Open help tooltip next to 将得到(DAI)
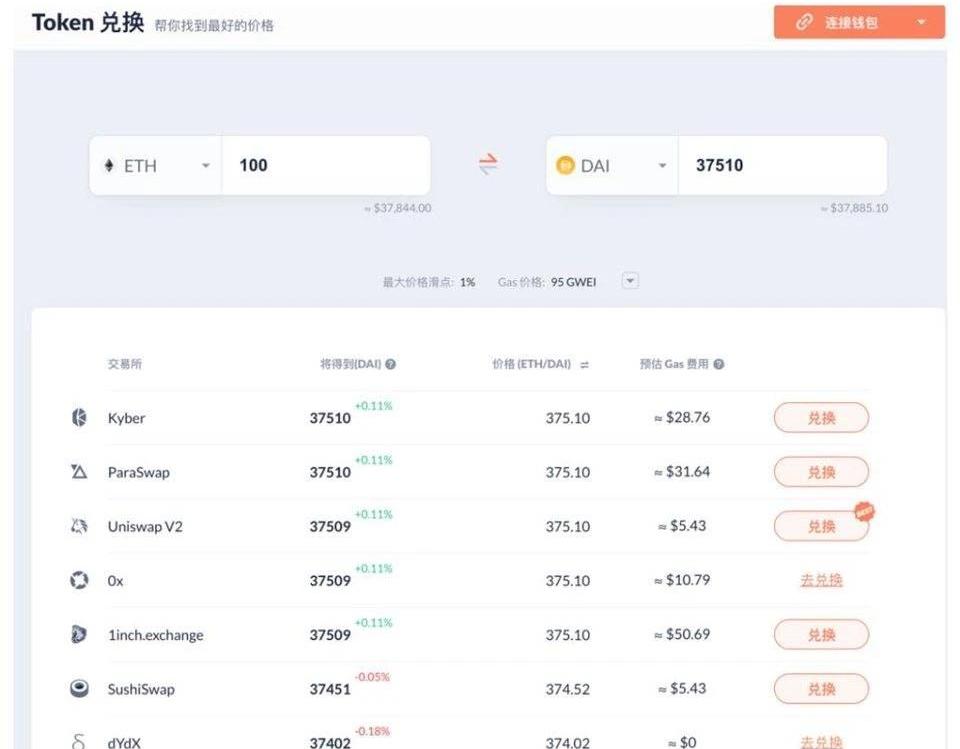 (x=391, y=364)
